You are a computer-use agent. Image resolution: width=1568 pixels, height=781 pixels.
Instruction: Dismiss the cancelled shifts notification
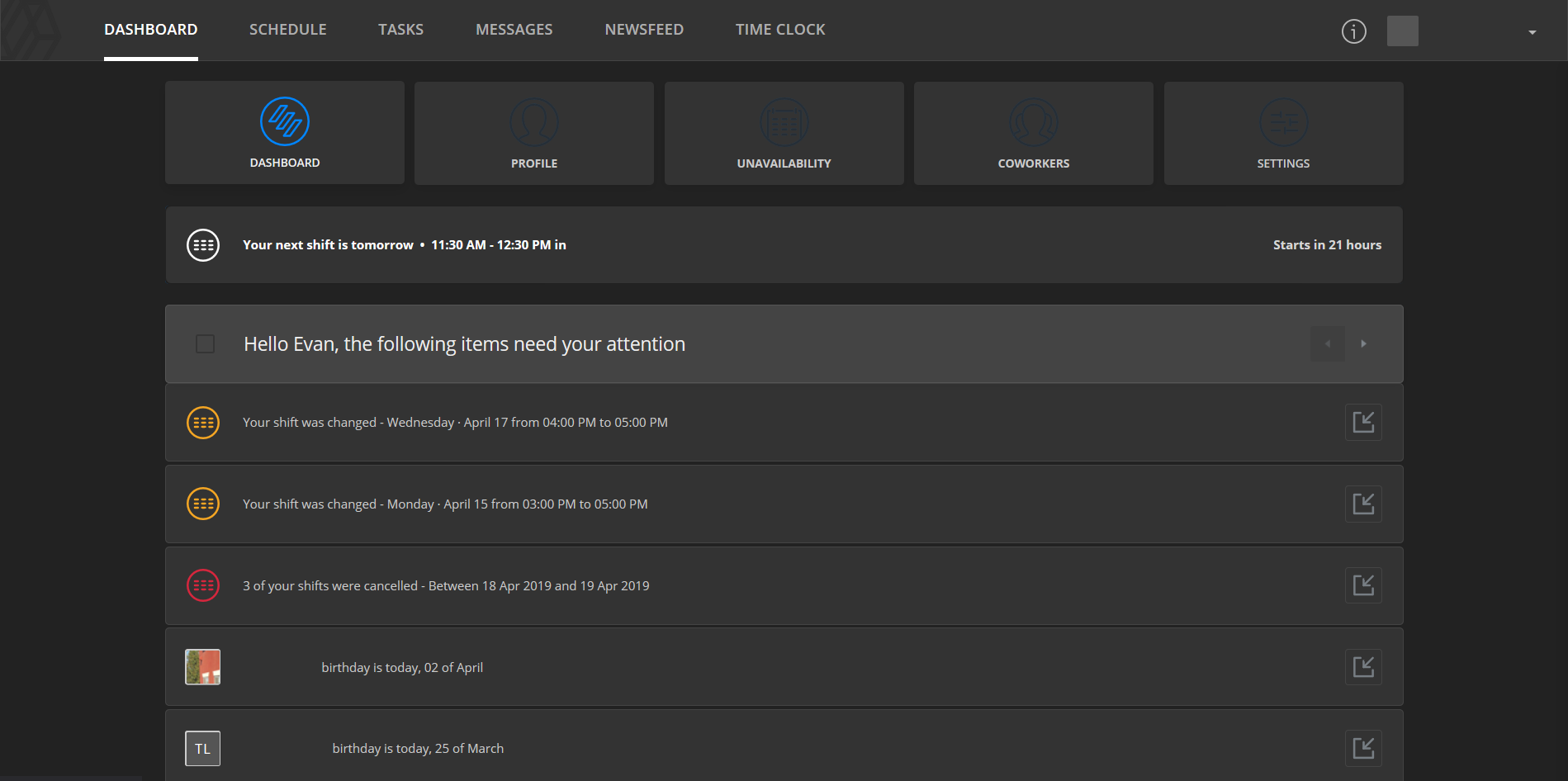(x=1363, y=585)
